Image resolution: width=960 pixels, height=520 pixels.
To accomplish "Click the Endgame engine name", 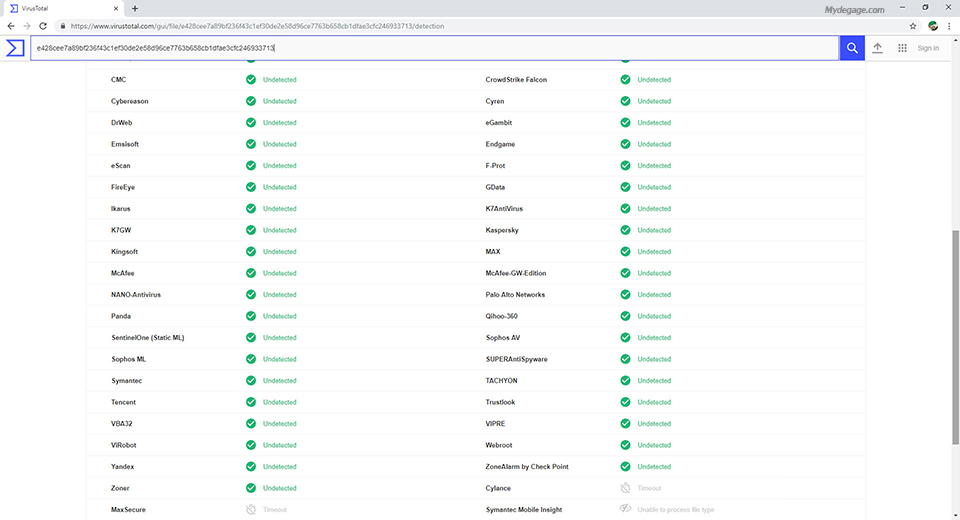I will [x=500, y=144].
